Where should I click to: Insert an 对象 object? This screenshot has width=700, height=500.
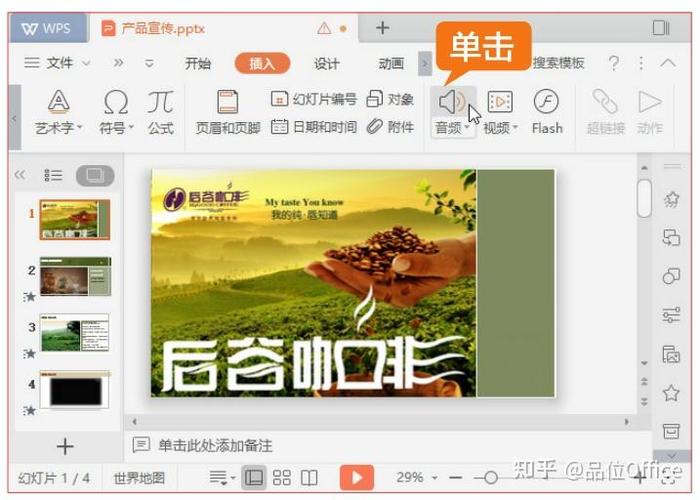click(x=390, y=99)
